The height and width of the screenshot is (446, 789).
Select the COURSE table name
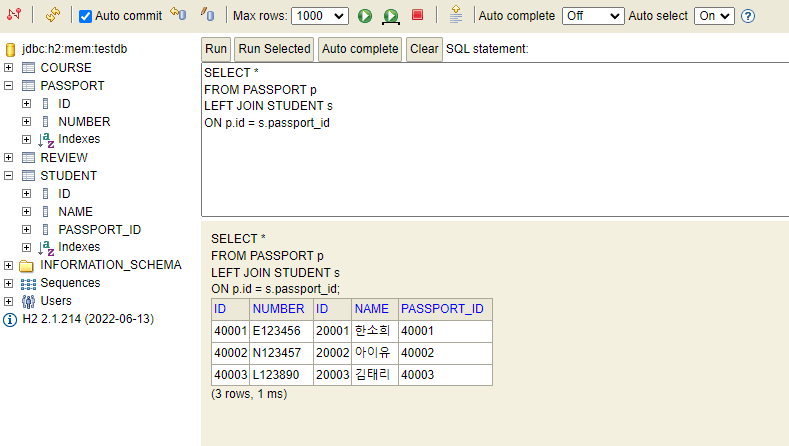pyautogui.click(x=66, y=67)
